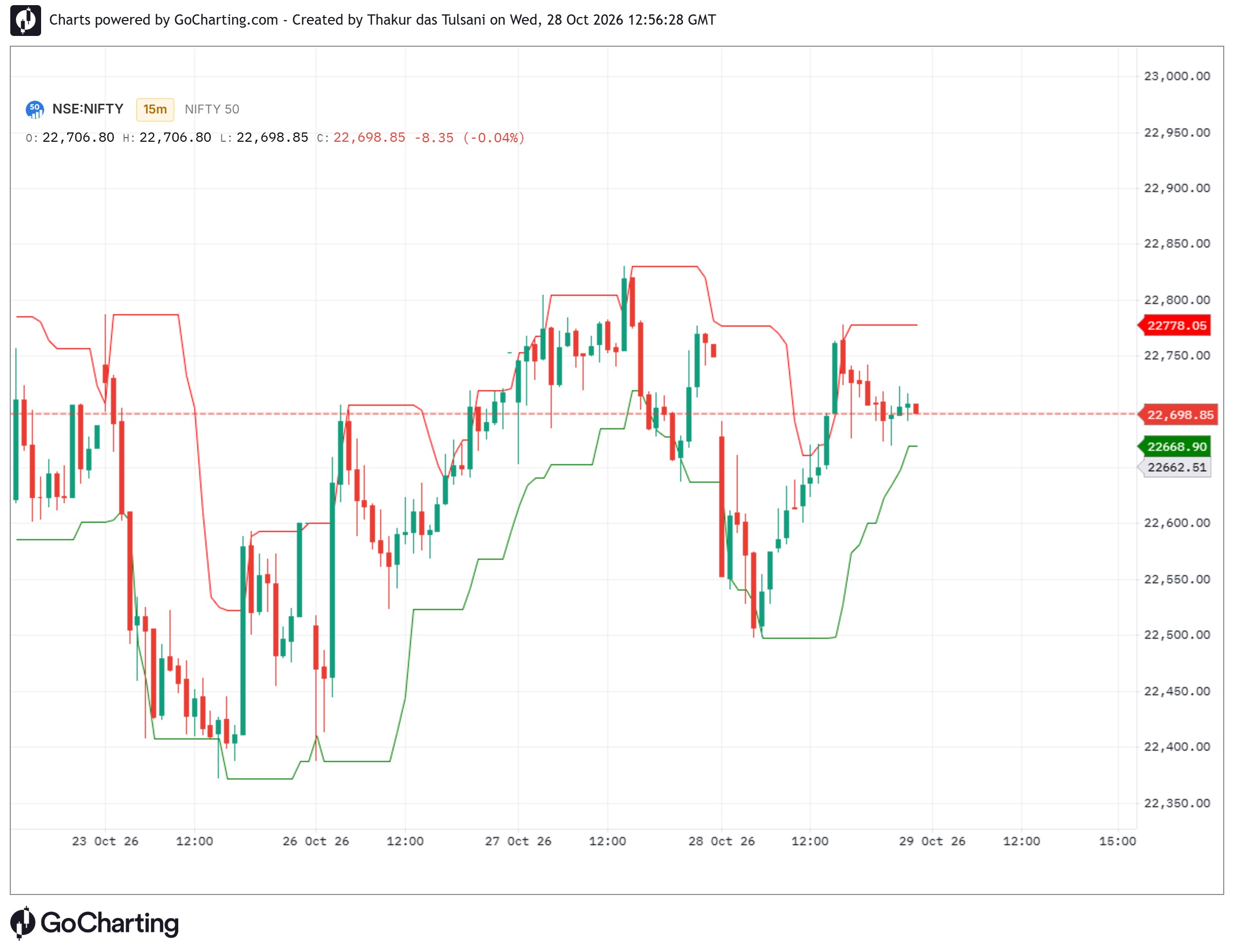
Task: Click the 22,698.85 current price label
Action: point(1177,415)
